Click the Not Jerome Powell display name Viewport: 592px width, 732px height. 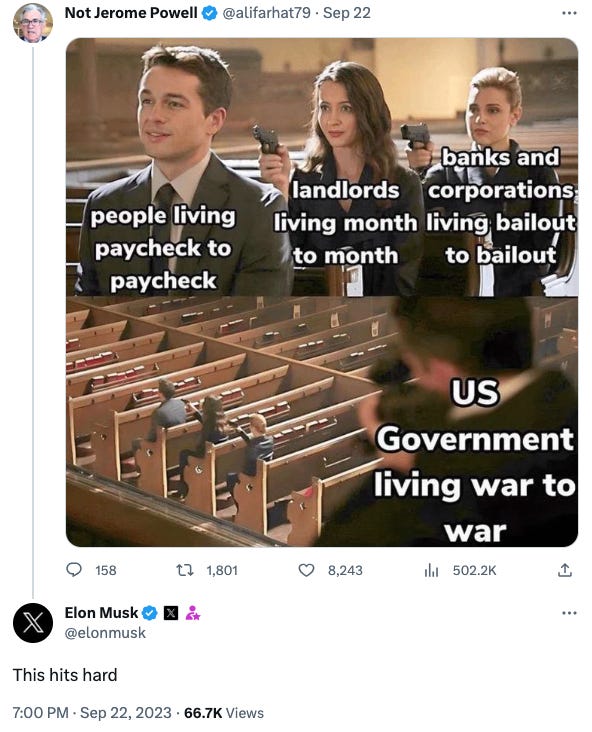pyautogui.click(x=131, y=13)
